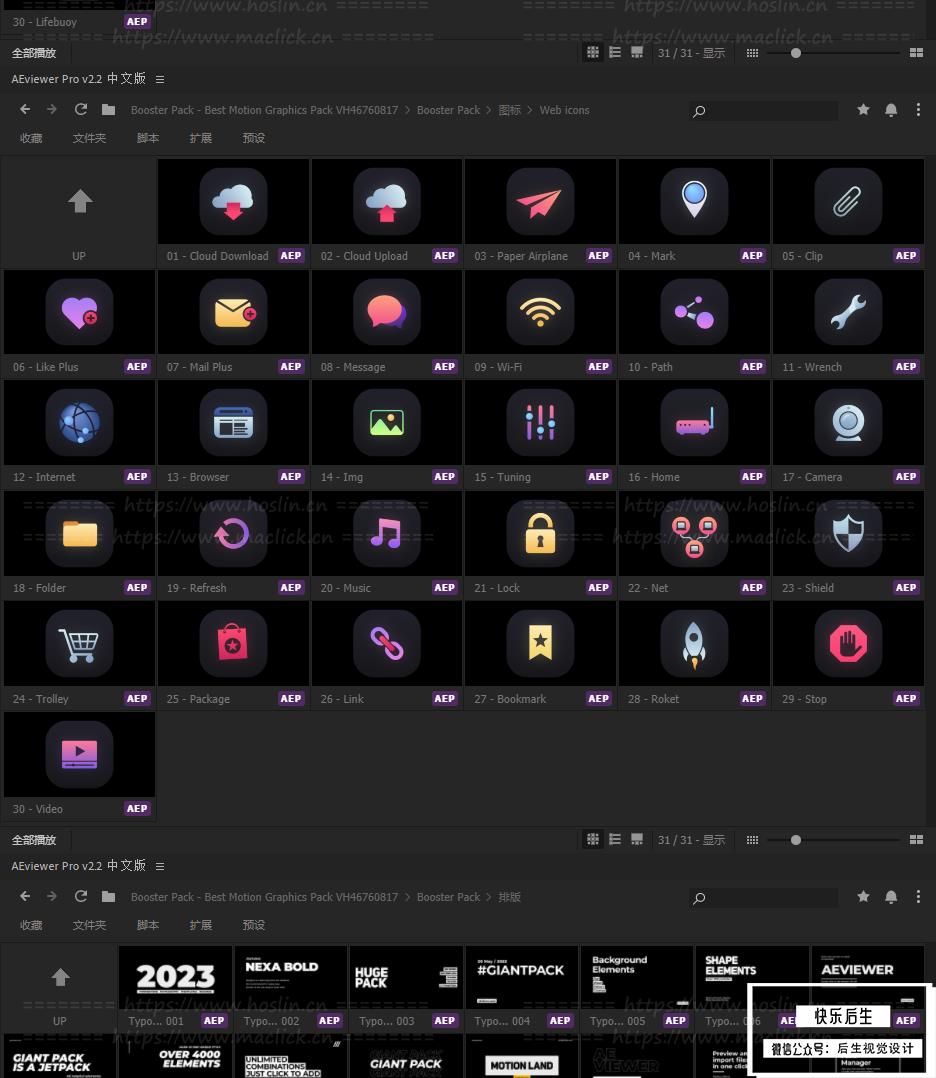
Task: Click the AEP badge on 06 - Like Plus
Action: (137, 366)
